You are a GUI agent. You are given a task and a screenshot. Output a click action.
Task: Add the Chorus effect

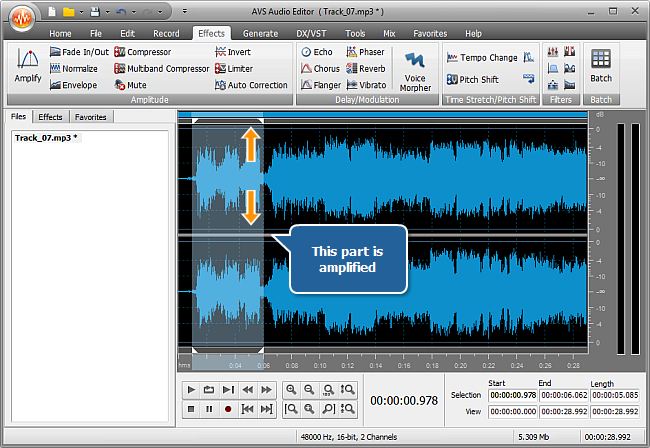[x=320, y=68]
